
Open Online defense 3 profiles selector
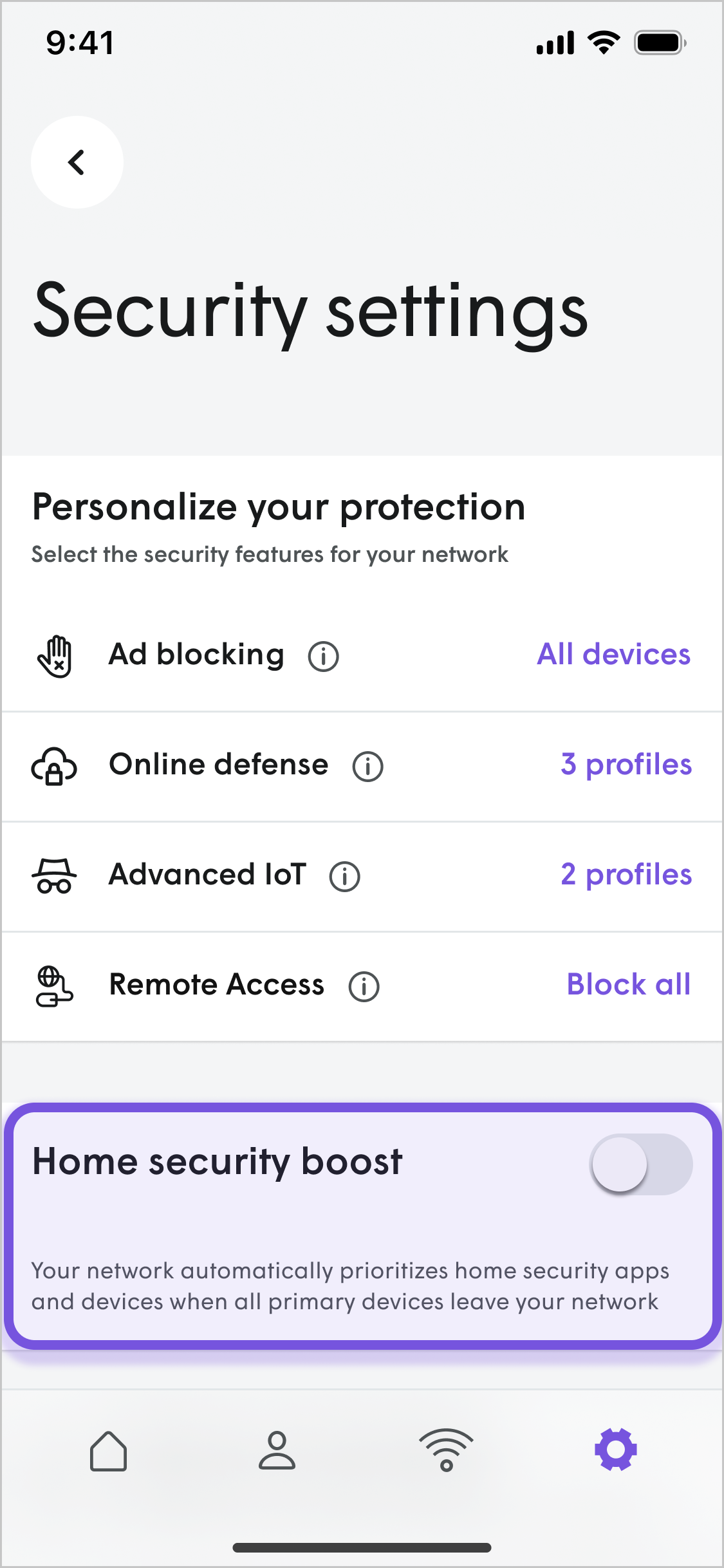click(x=626, y=765)
